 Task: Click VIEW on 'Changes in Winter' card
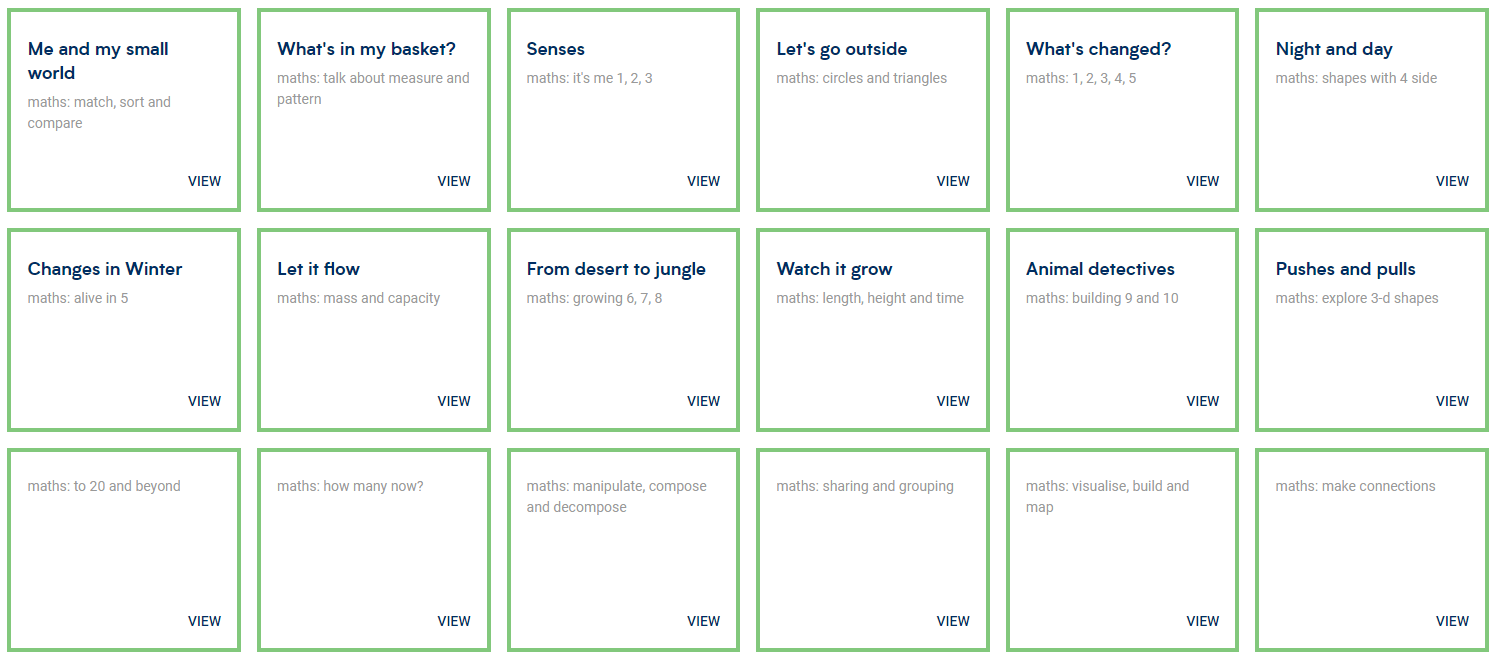(204, 401)
